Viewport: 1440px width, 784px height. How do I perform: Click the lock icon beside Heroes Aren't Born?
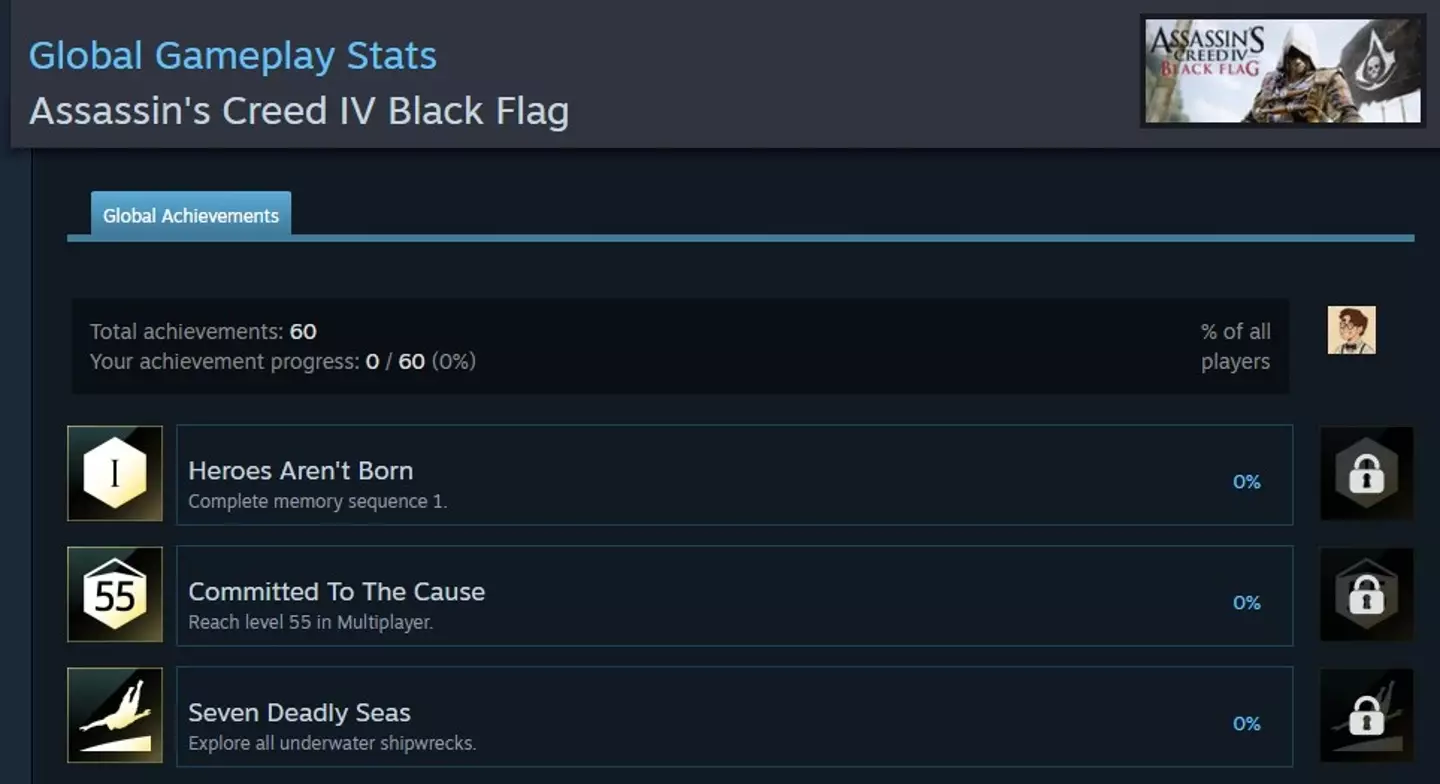(1366, 474)
